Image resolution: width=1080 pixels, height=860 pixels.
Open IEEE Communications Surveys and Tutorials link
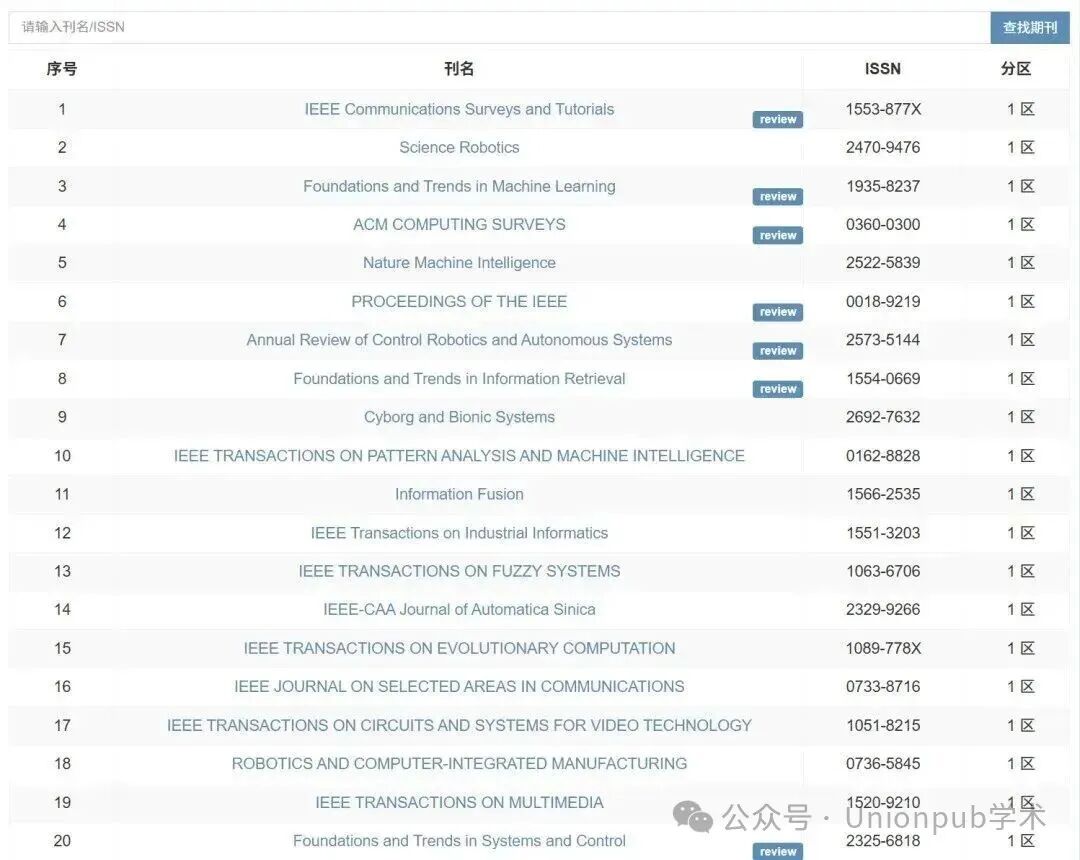click(459, 109)
